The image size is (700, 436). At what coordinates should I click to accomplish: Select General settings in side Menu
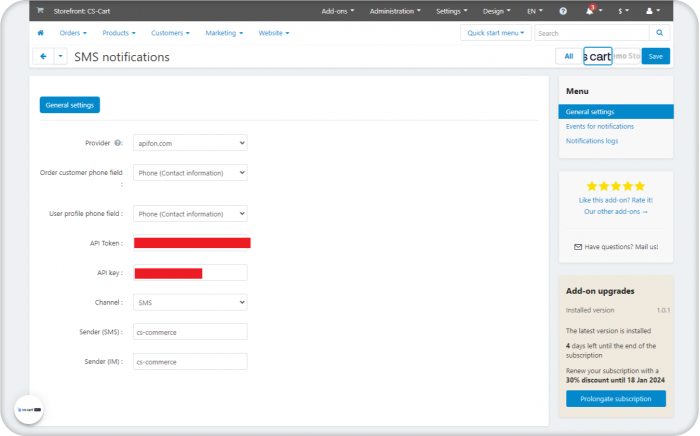tap(616, 112)
